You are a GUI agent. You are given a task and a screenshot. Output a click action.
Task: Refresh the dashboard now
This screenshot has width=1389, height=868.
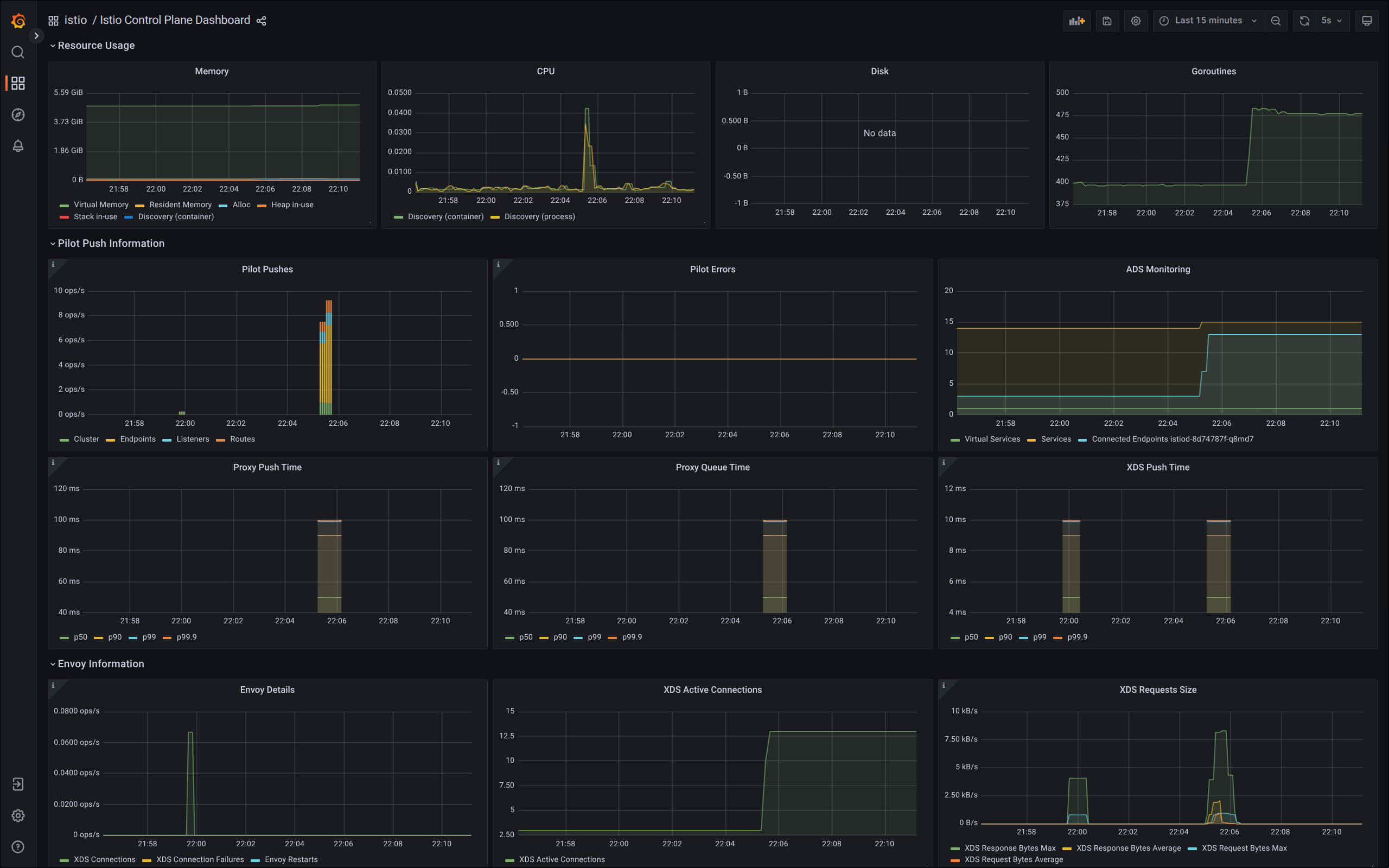click(x=1304, y=21)
